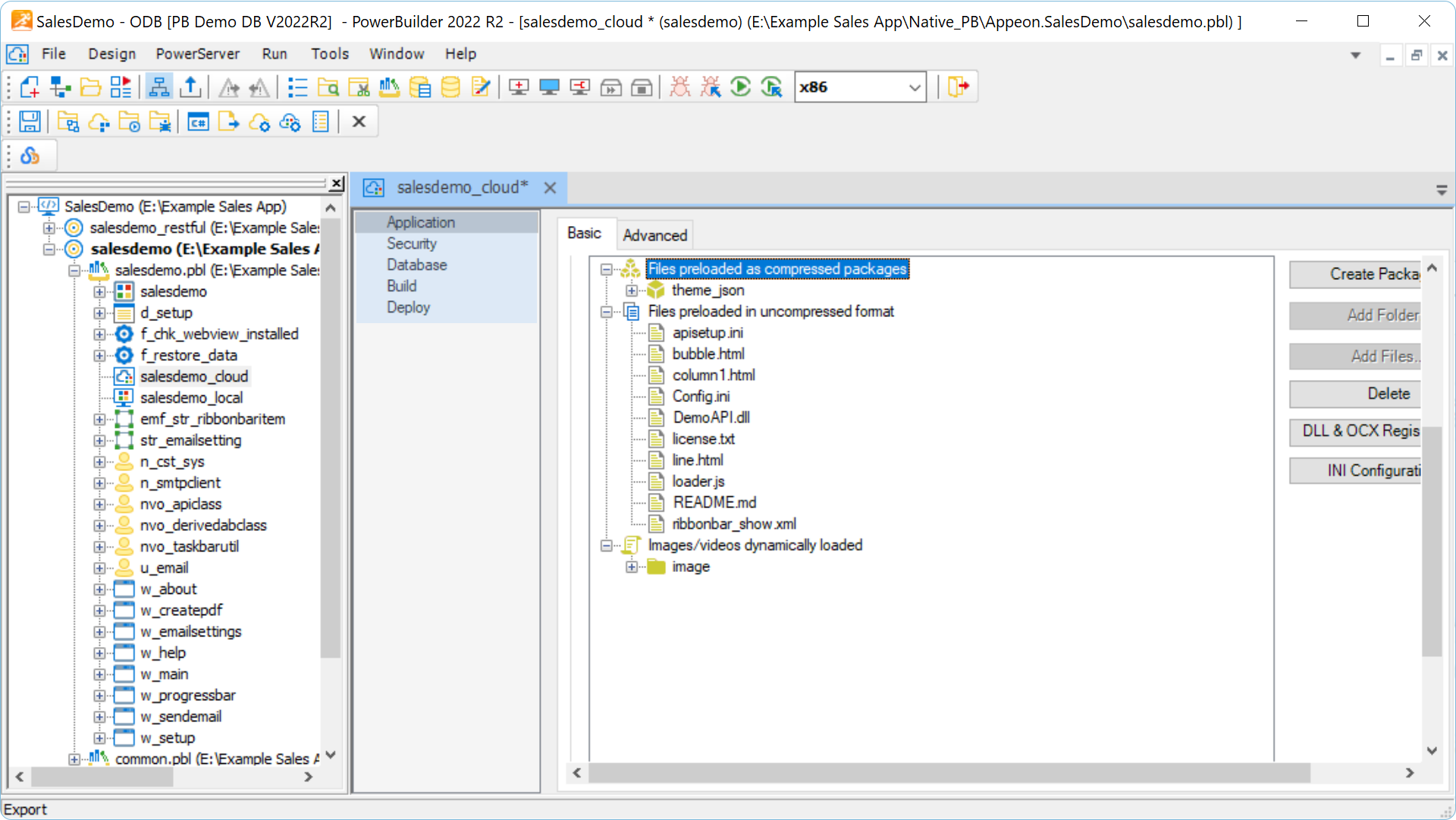1456x820 pixels.
Task: Toggle the System Tree toolbar button
Action: pyautogui.click(x=158, y=87)
